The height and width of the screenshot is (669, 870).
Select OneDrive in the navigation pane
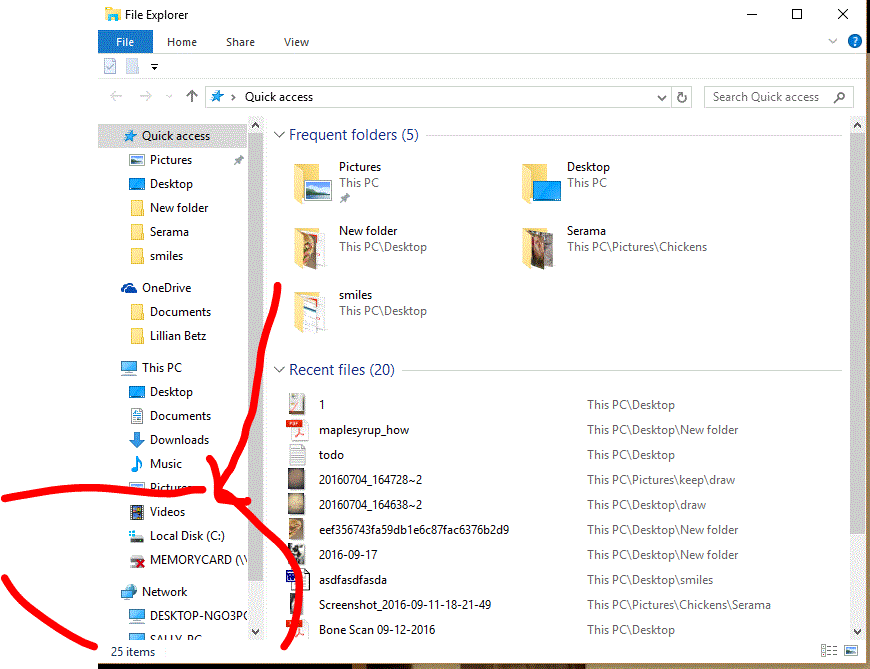point(166,288)
